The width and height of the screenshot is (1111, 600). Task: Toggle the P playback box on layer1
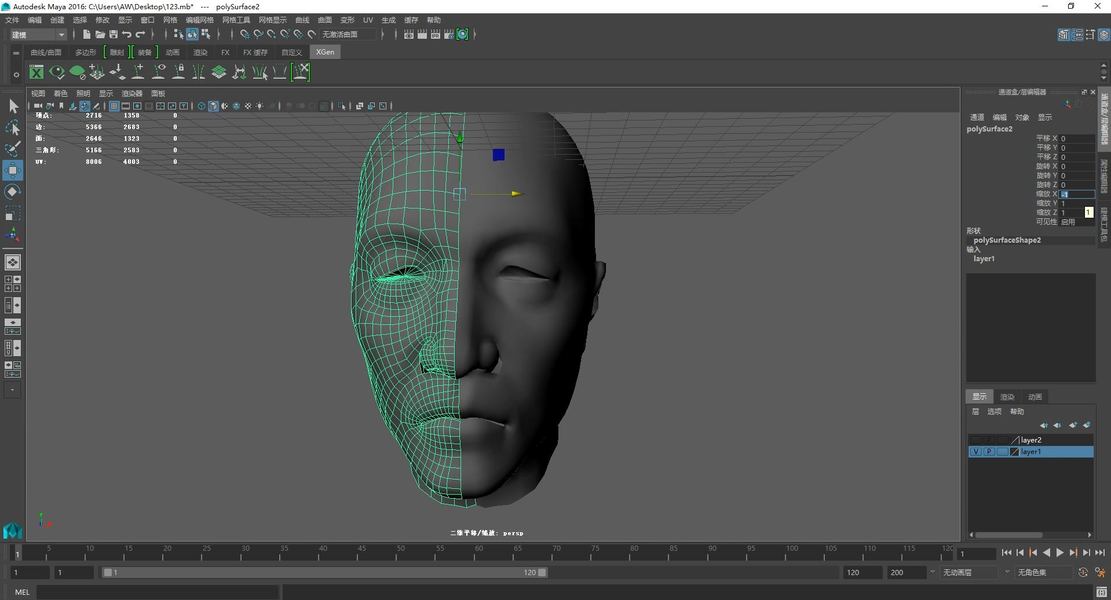pyautogui.click(x=988, y=452)
